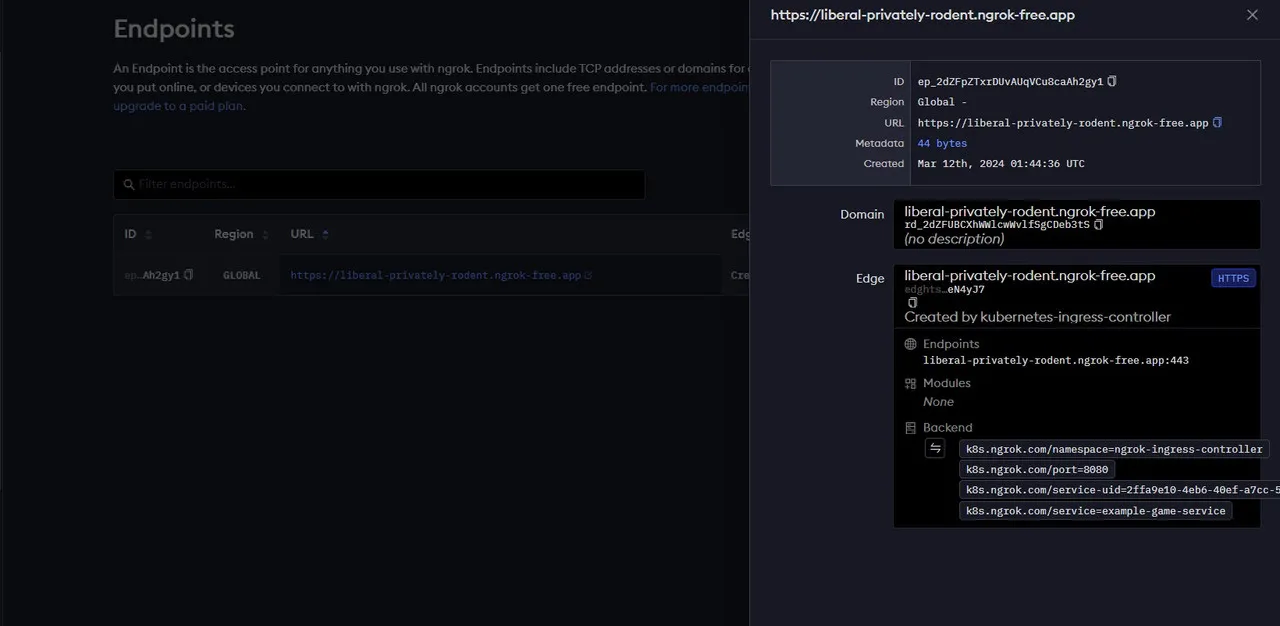Open the edge liberal-privately-rodent.ngrok-free.app heading
The width and height of the screenshot is (1280, 626).
pos(1030,275)
